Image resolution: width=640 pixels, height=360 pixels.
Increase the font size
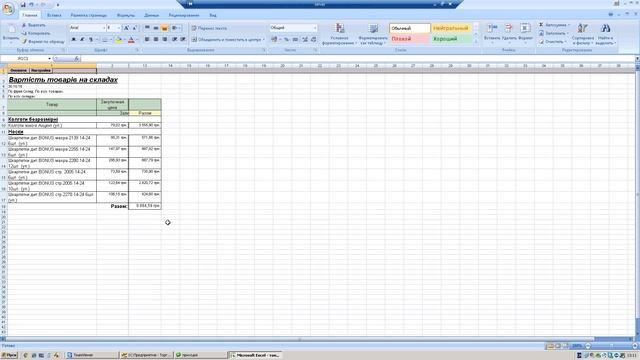(x=126, y=28)
